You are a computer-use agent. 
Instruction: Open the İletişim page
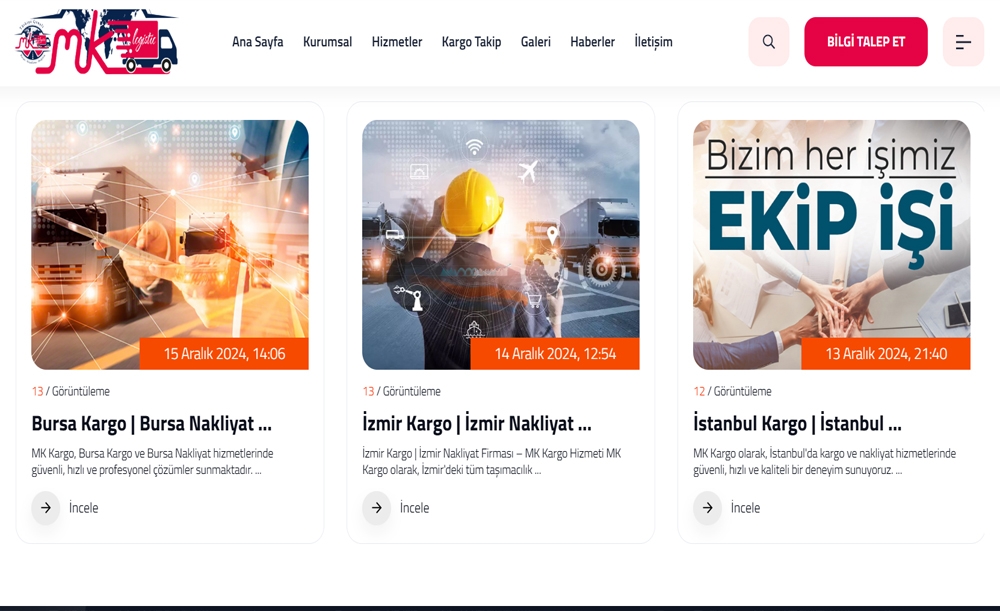(x=653, y=42)
